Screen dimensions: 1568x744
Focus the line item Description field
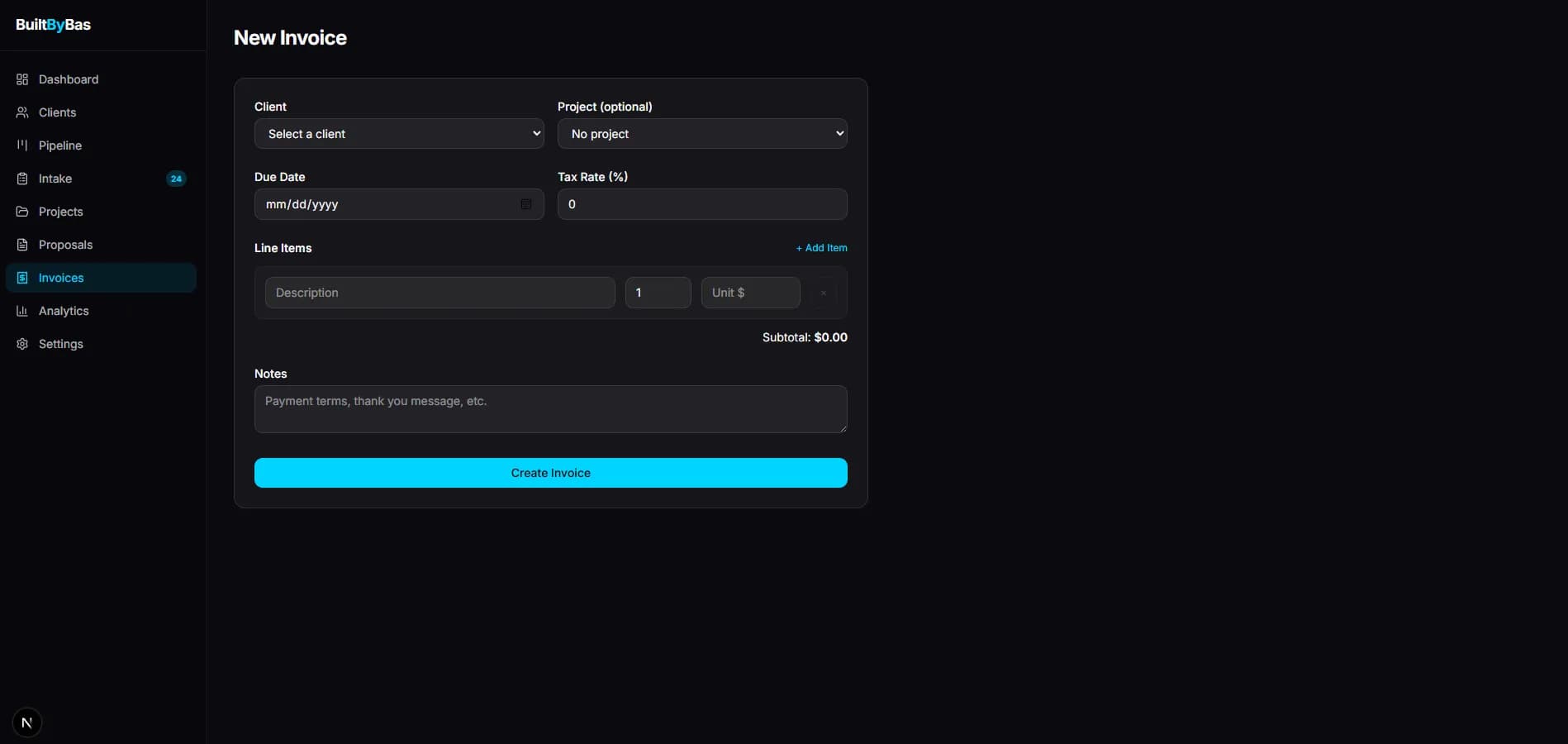(x=440, y=293)
